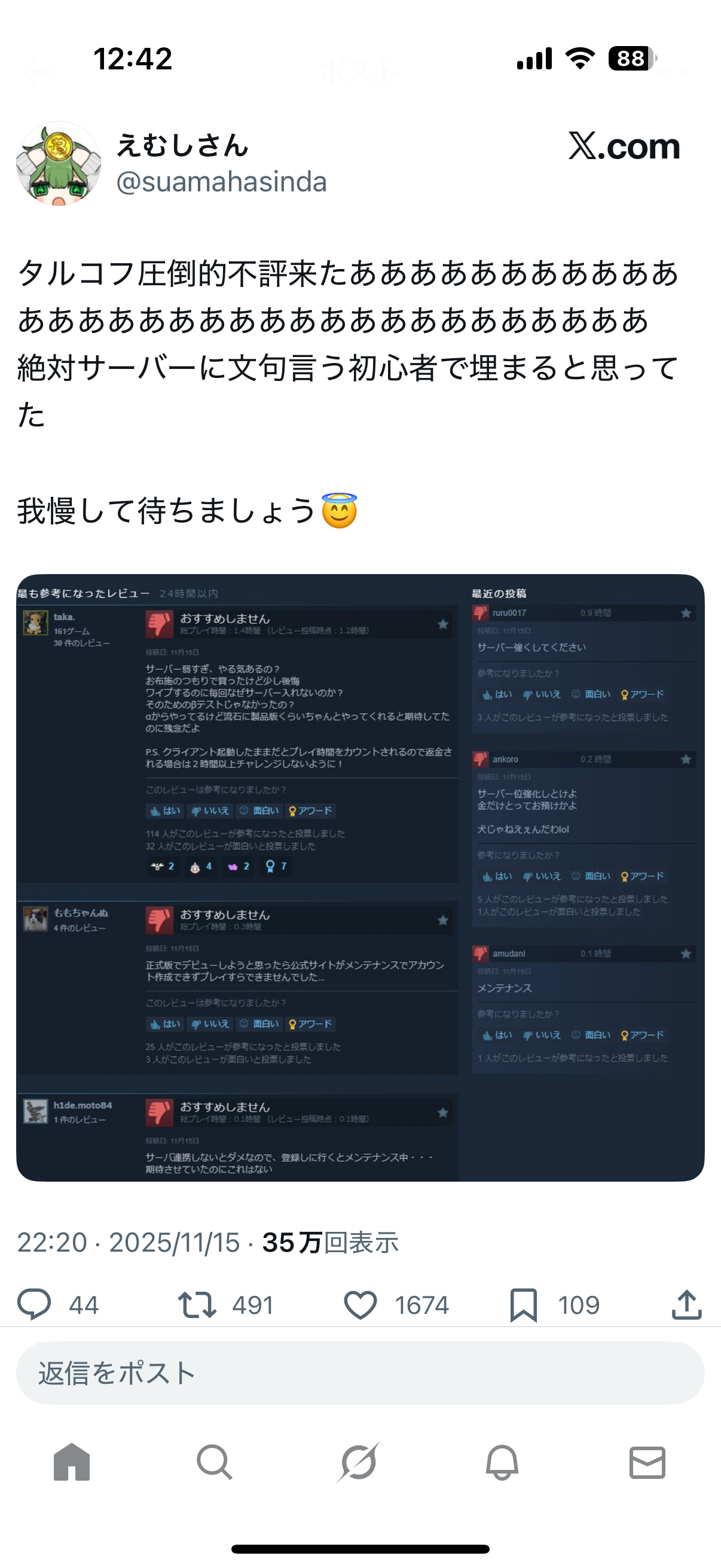The width and height of the screenshot is (721, 1568).
Task: Like the post with heart icon
Action: point(361,1305)
